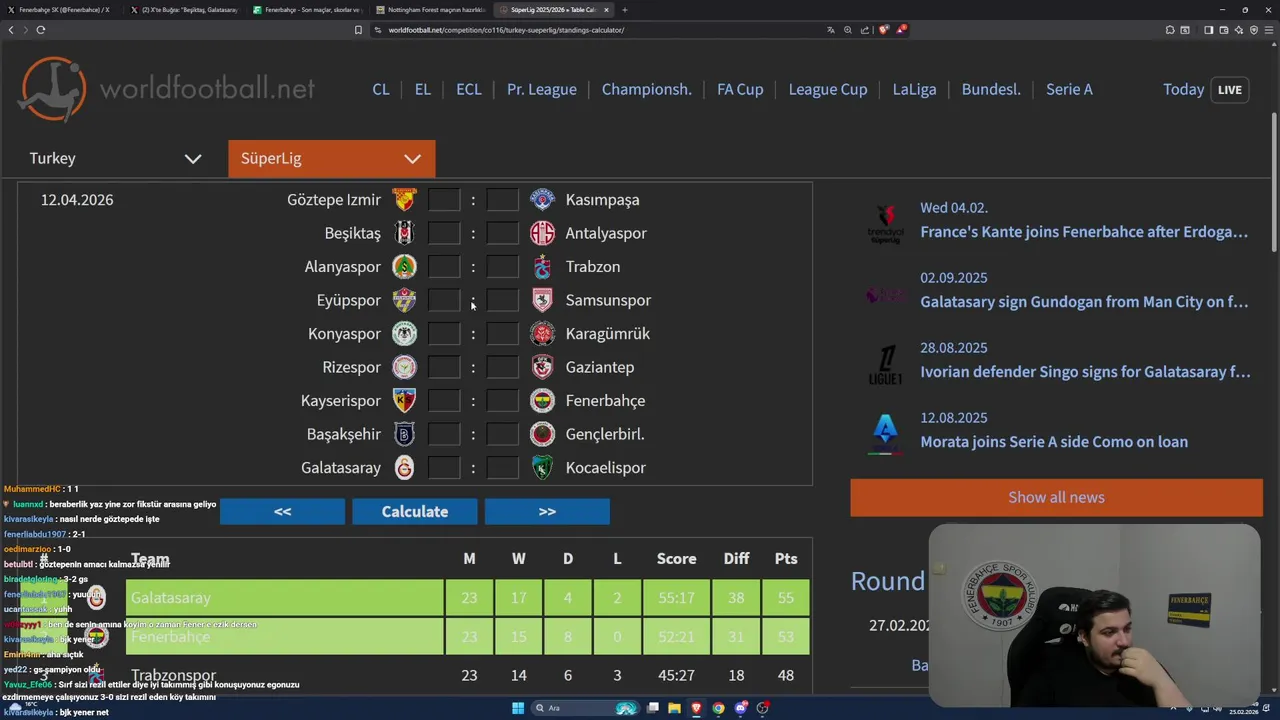Click Karagümrük club crest

tap(542, 334)
